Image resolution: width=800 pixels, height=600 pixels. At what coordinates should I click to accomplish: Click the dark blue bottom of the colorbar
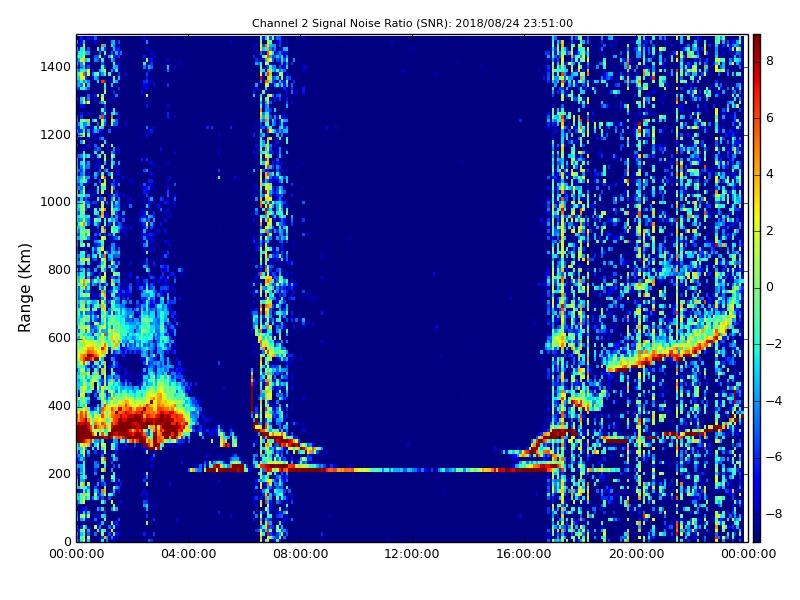click(757, 533)
